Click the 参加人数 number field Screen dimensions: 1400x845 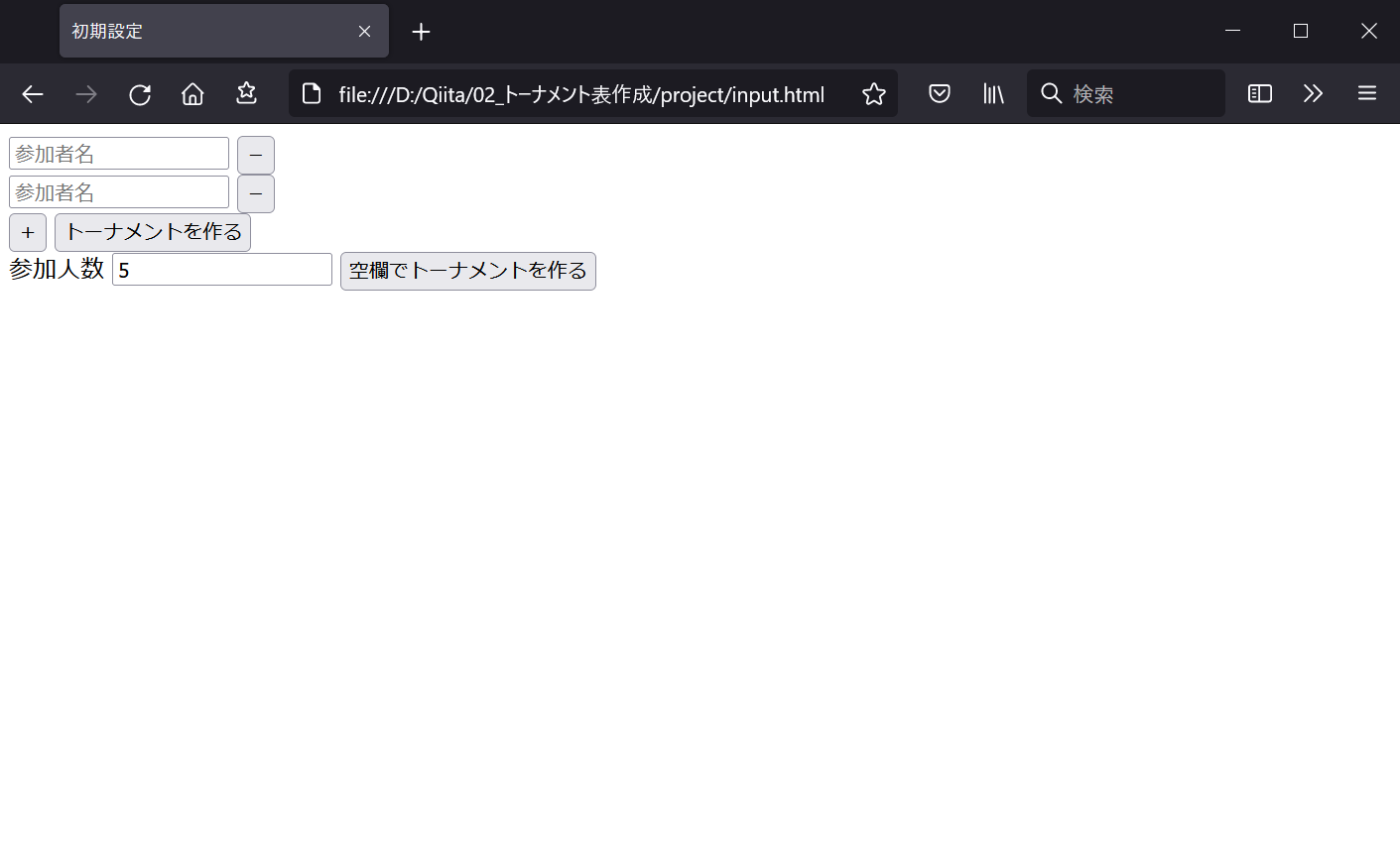(x=221, y=269)
